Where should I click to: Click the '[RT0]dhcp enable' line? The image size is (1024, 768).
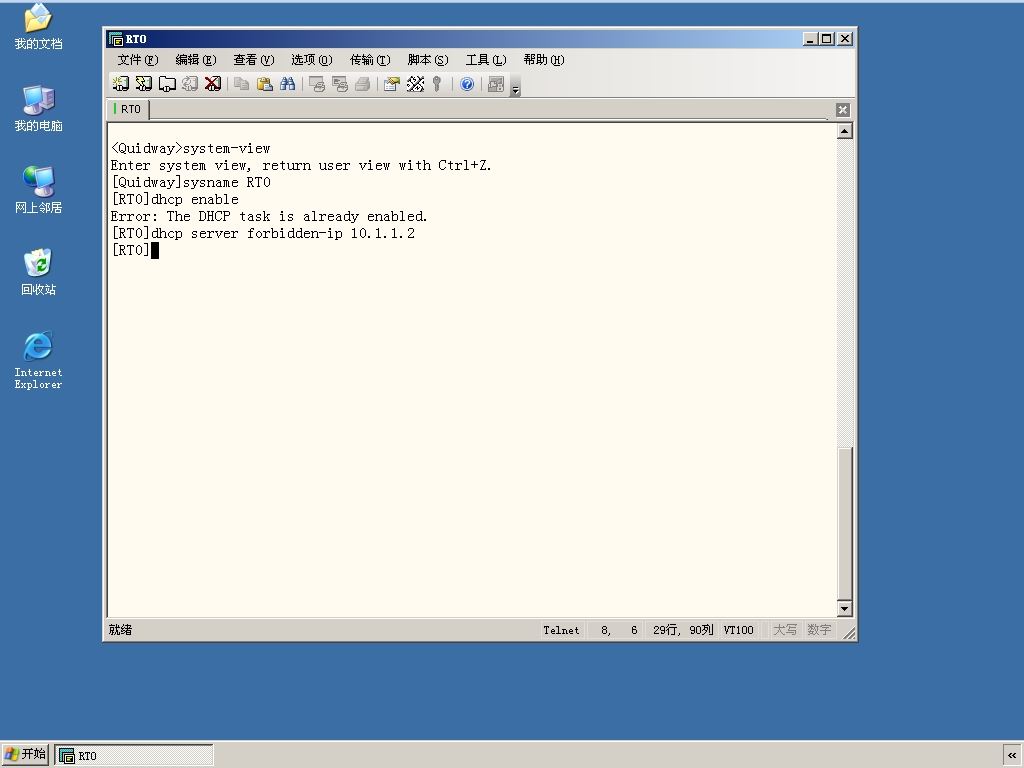[175, 199]
